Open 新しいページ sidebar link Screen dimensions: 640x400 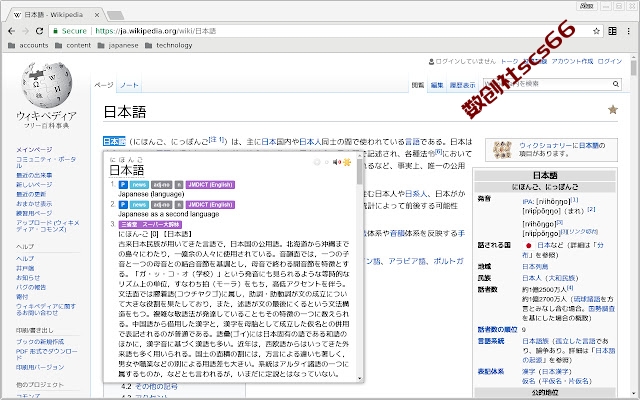click(34, 184)
